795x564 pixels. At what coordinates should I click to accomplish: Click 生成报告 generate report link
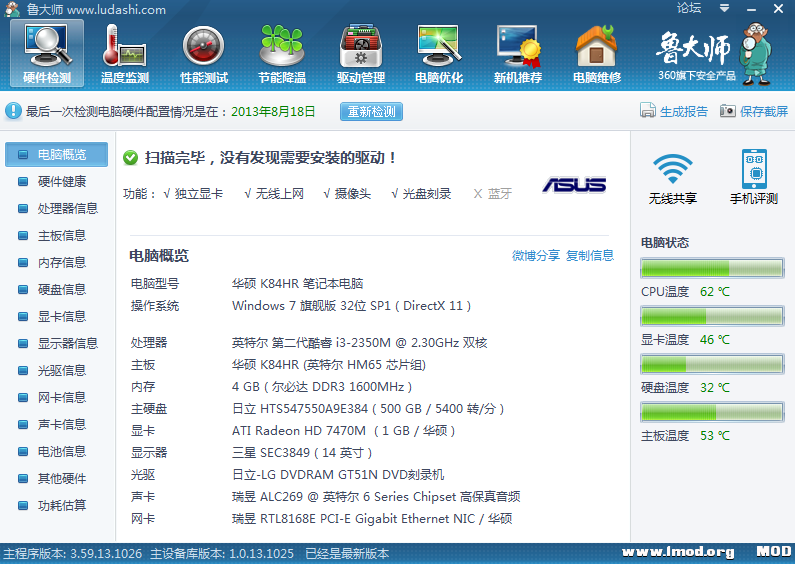click(684, 111)
